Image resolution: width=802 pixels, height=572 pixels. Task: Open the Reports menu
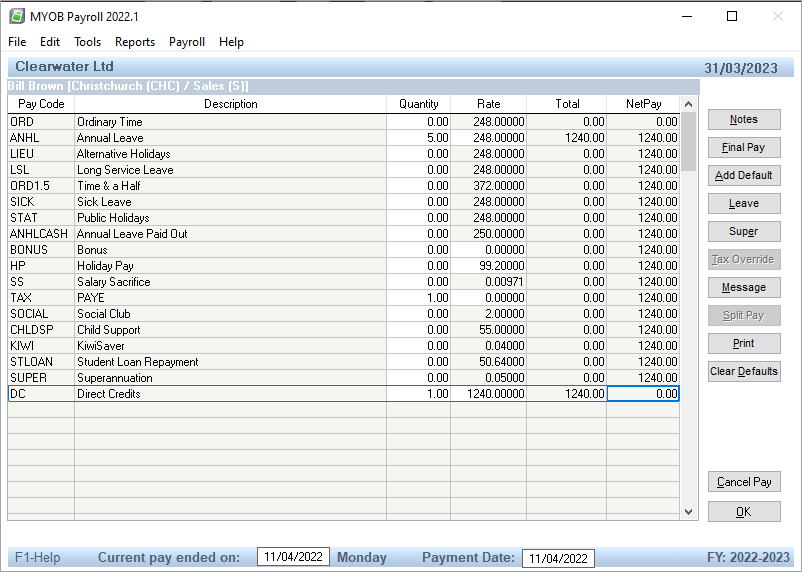click(135, 42)
